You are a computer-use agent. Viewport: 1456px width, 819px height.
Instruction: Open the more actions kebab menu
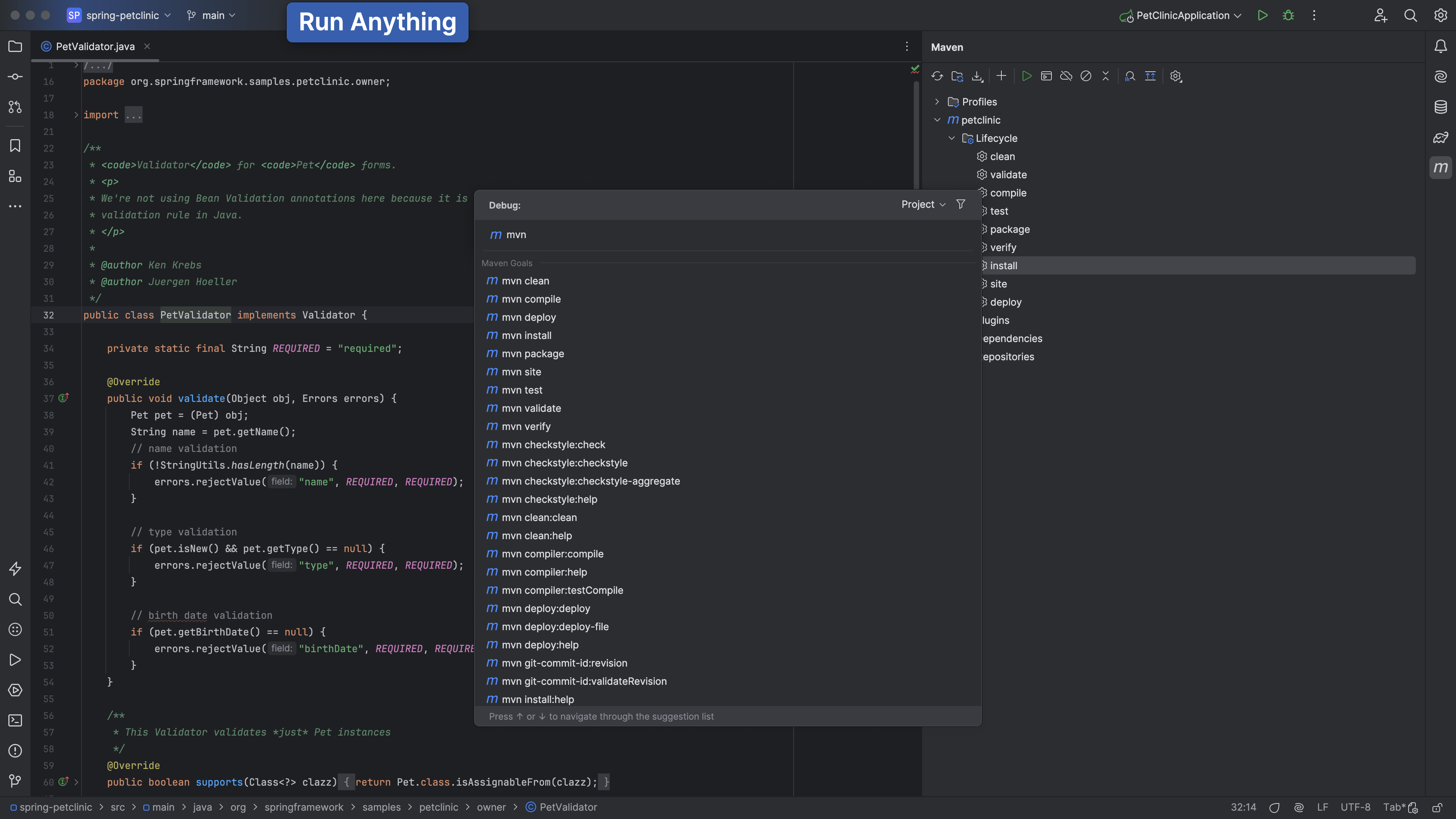point(1314,15)
